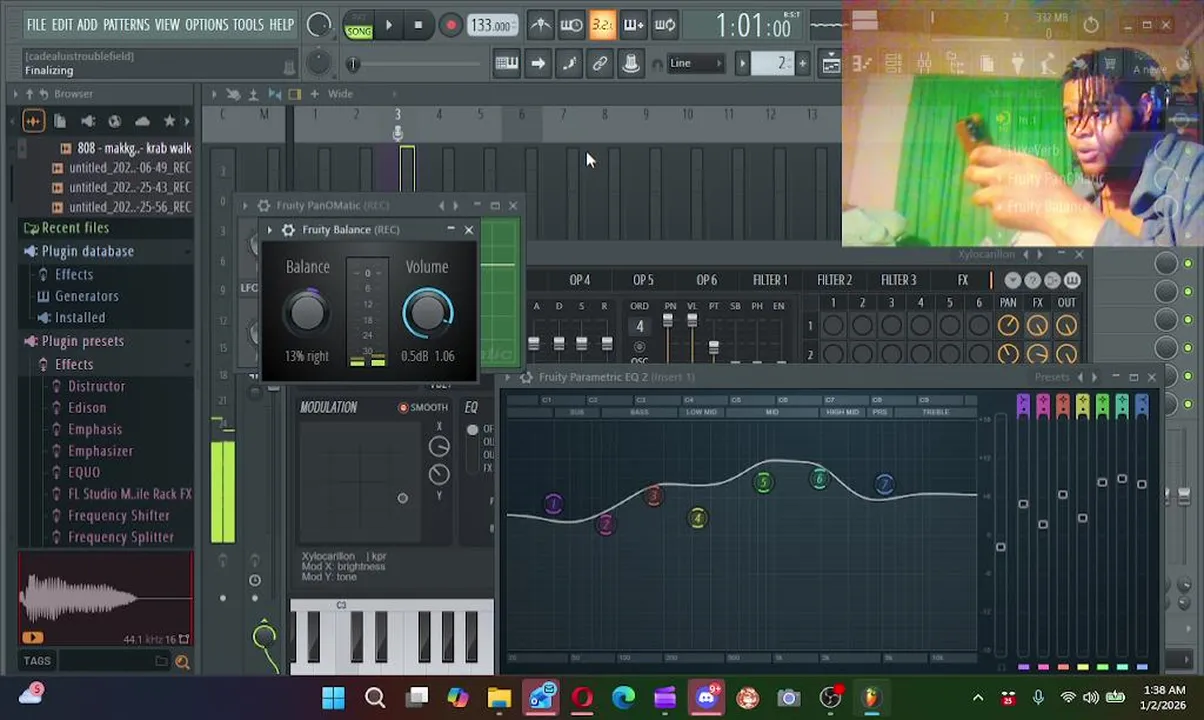Open the FILE menu
Screen dimensions: 1204x720
[36, 25]
